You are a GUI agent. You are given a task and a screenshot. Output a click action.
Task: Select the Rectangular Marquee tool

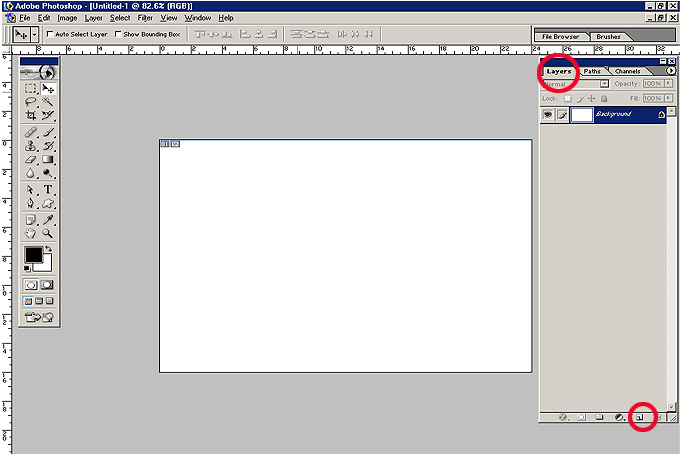31,88
